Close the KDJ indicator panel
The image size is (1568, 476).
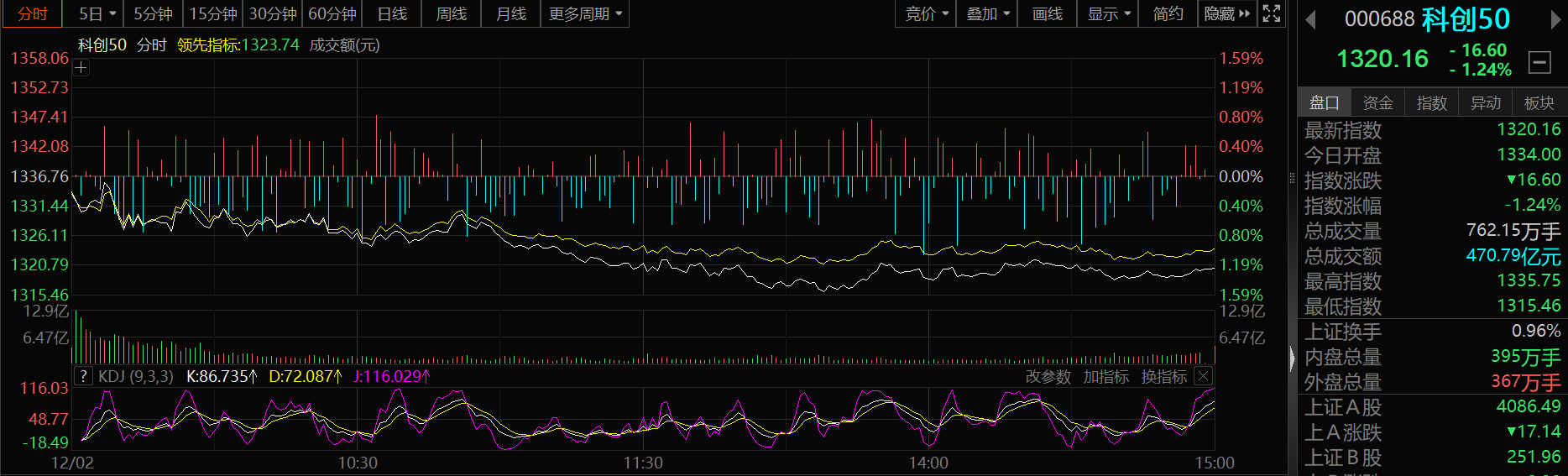(x=1203, y=376)
